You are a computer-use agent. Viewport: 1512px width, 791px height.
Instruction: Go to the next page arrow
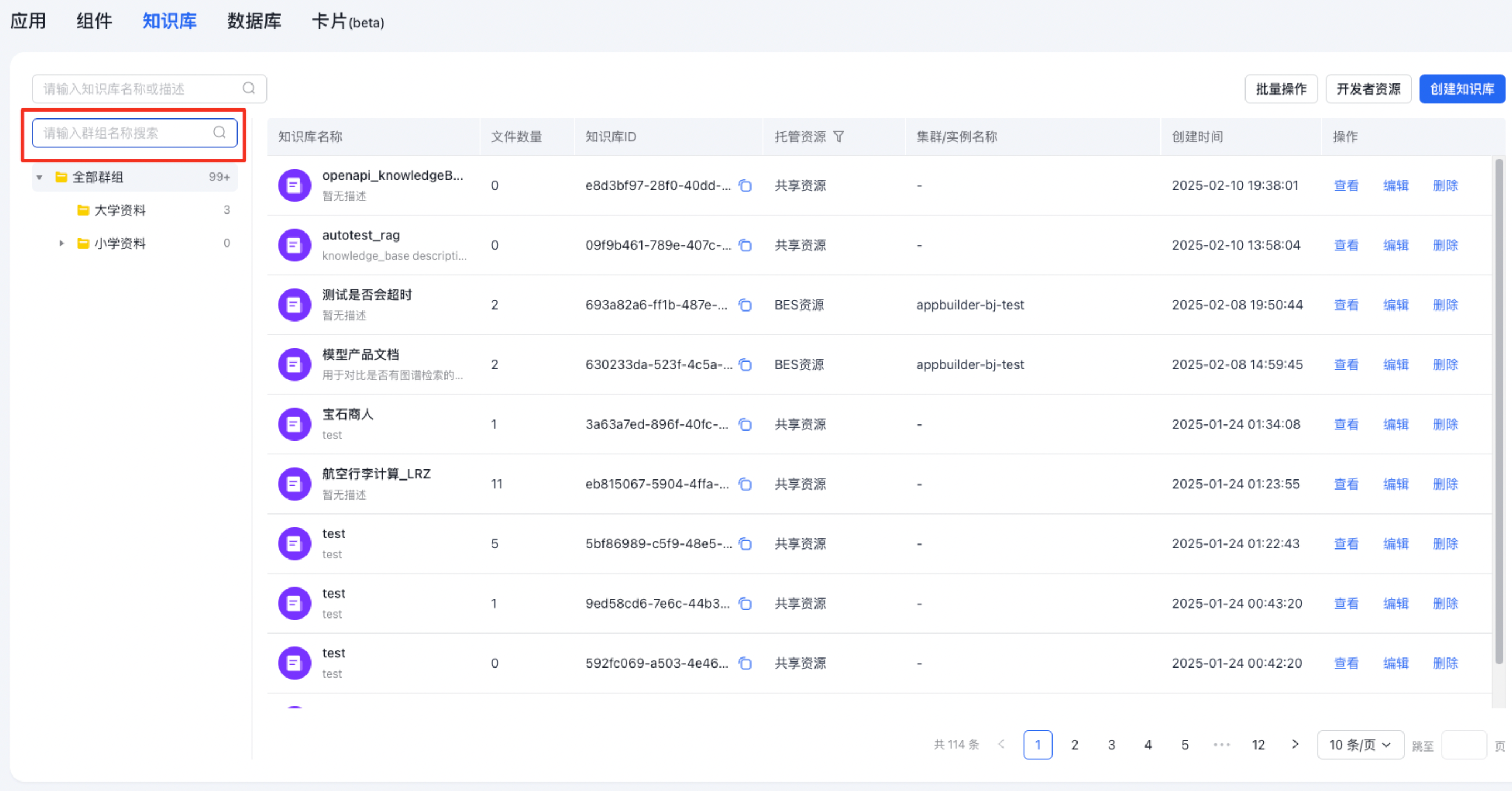pyautogui.click(x=1295, y=745)
